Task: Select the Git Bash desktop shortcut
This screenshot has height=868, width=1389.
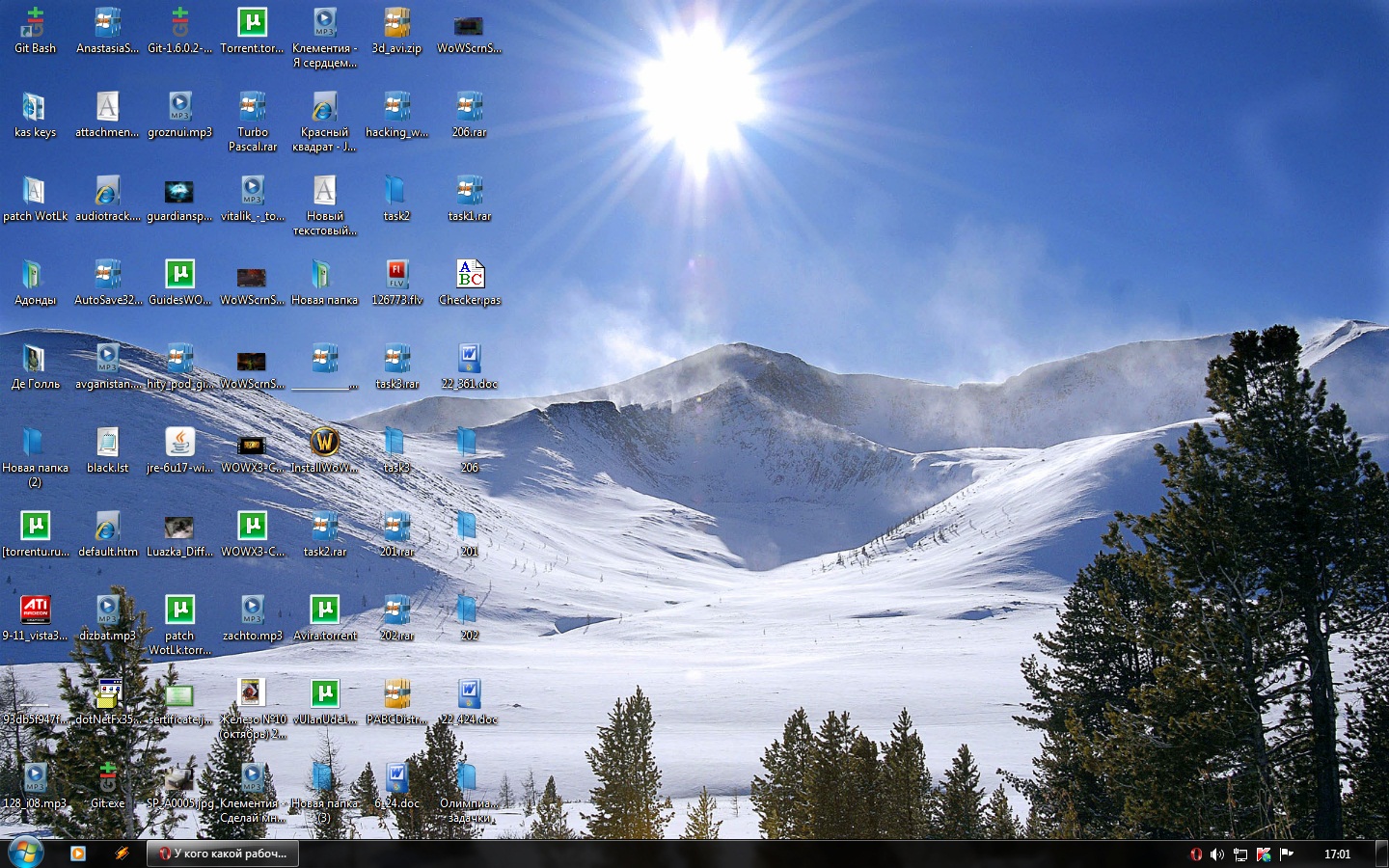Action: (x=35, y=26)
